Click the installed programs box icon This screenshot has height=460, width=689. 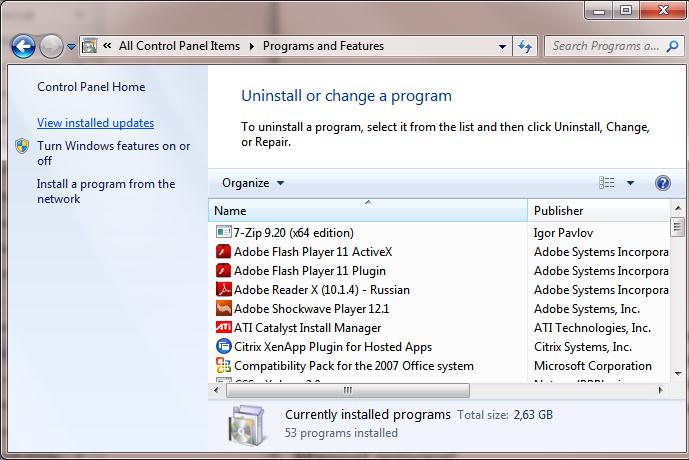pos(247,425)
